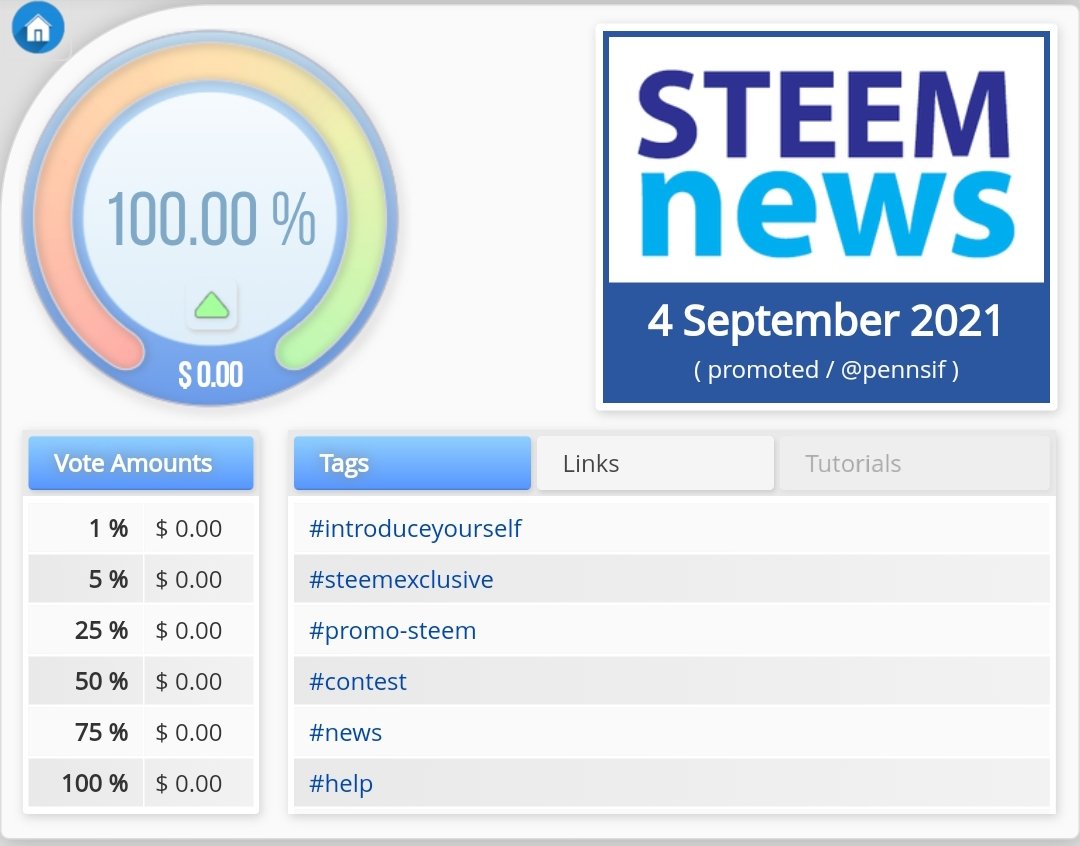This screenshot has width=1080, height=846.
Task: Click the home icon button
Action: tap(38, 29)
